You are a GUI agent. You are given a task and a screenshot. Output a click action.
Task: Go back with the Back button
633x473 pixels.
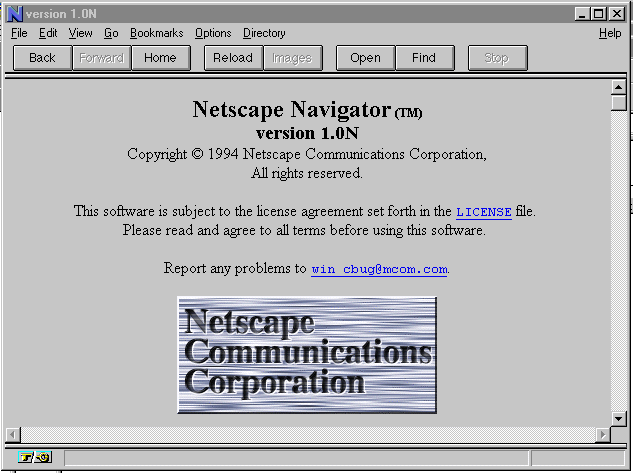coord(42,58)
